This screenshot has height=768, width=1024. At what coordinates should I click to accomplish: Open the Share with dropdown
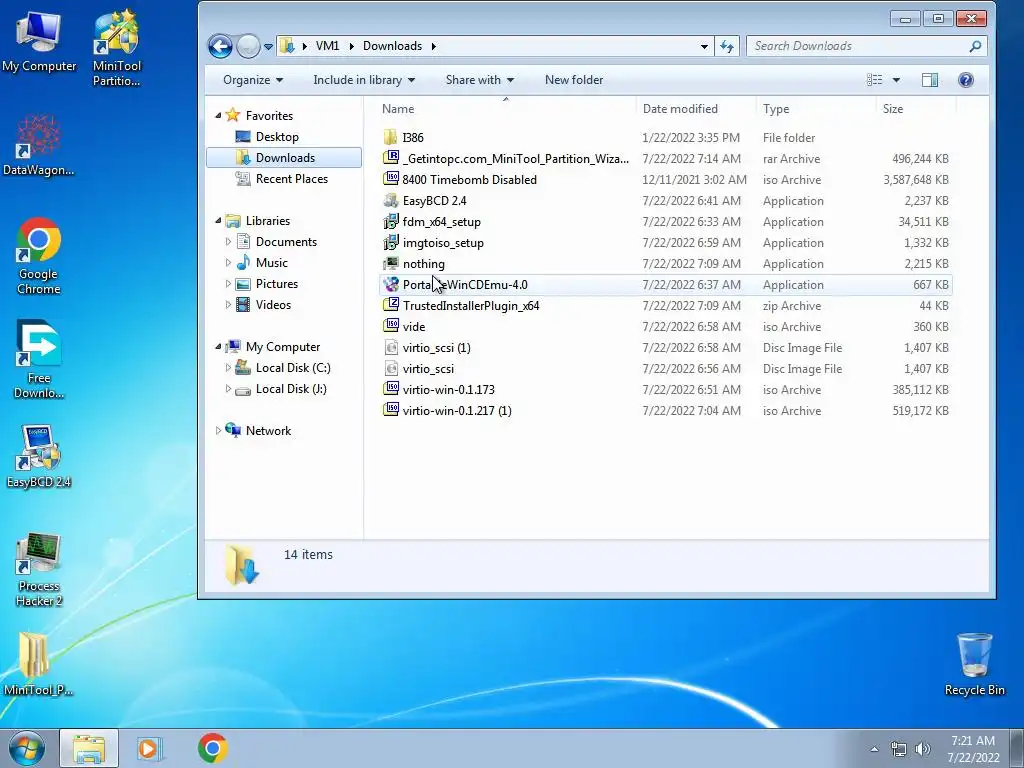[479, 80]
